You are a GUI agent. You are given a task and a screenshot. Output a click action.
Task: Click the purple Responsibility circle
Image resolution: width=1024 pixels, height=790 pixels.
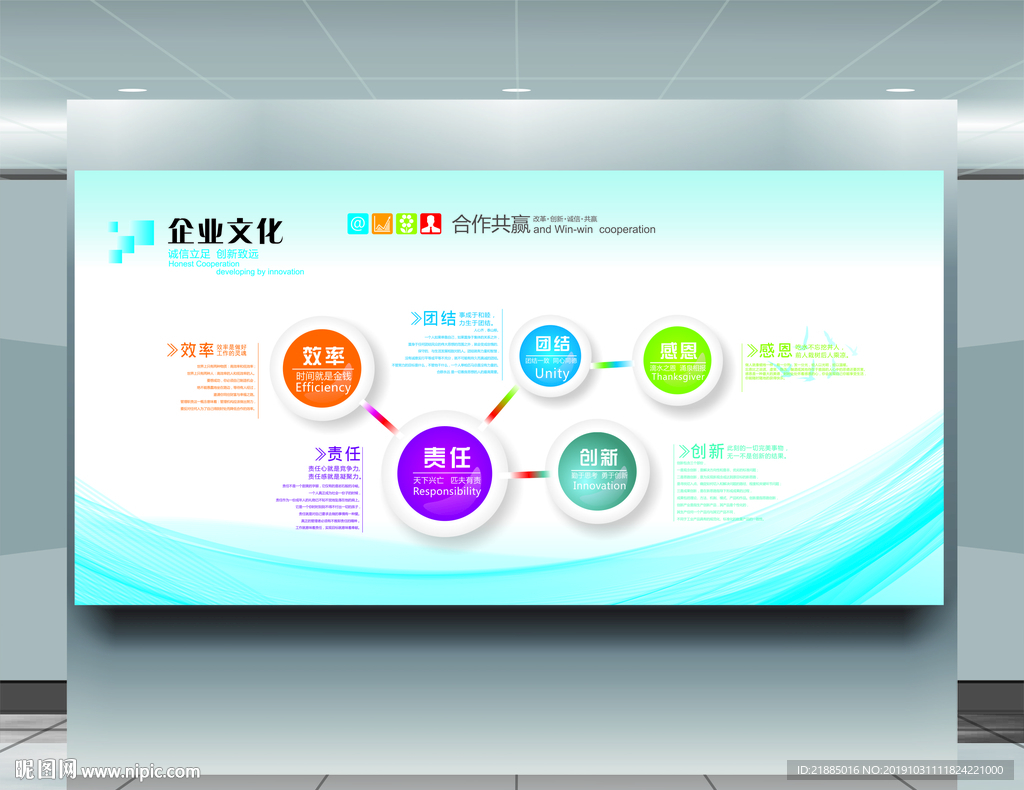point(447,473)
